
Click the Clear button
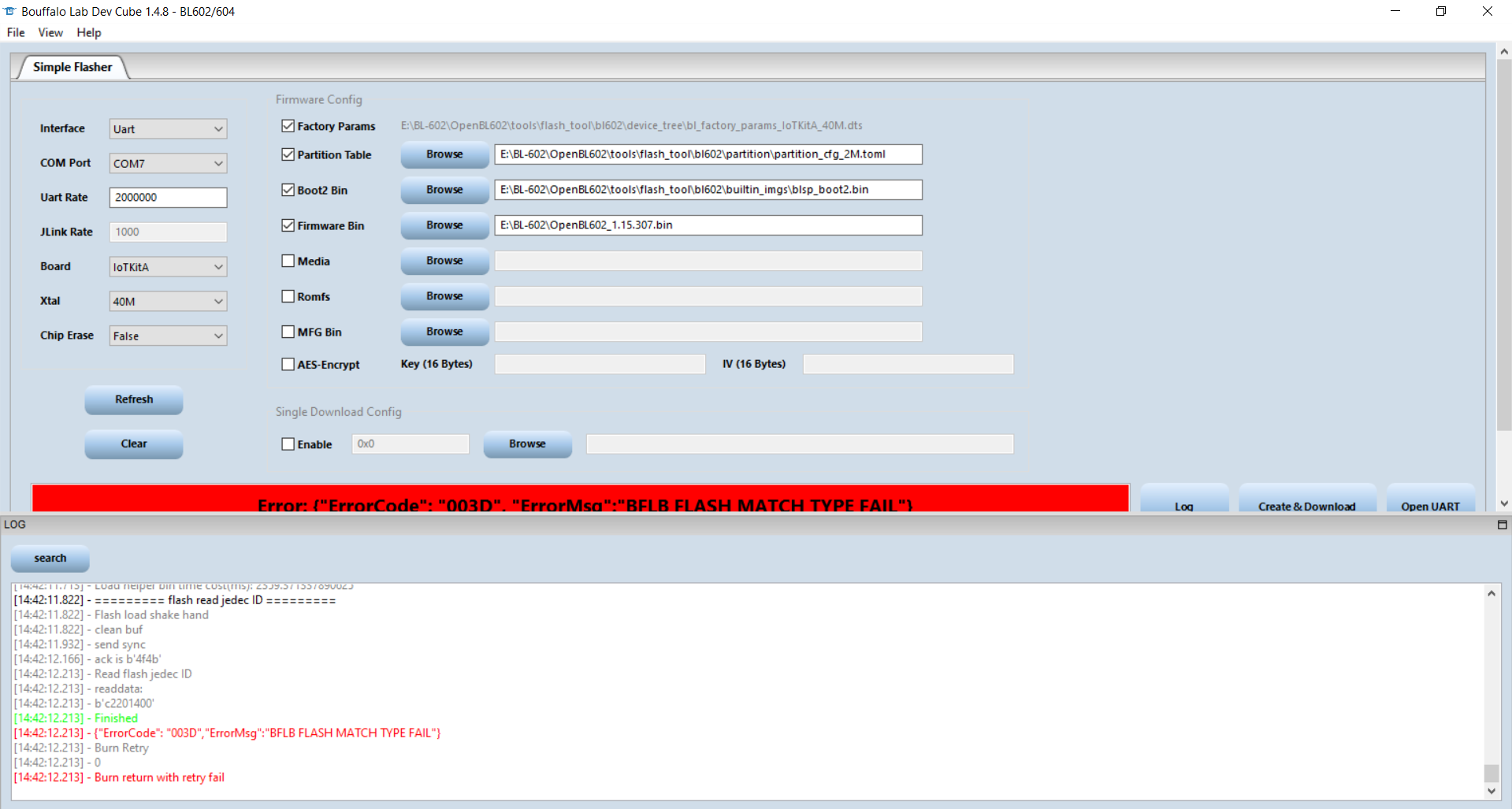click(x=134, y=443)
